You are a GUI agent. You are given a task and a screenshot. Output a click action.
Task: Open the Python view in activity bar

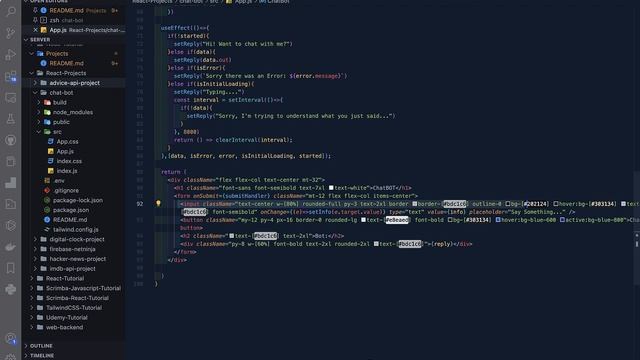pyautogui.click(x=11, y=289)
